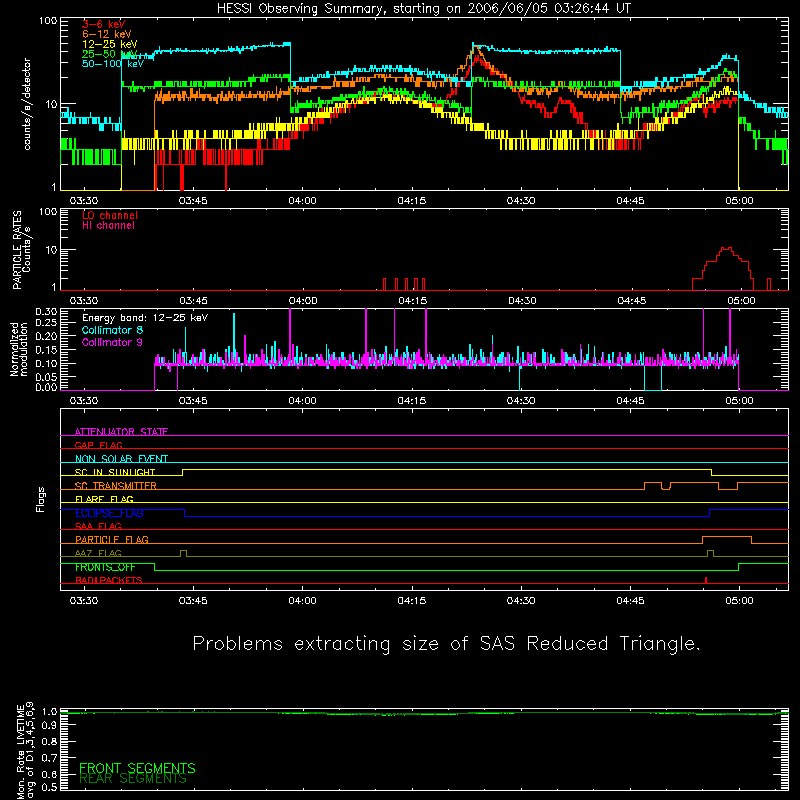
Task: Click the yellow 12-25 keV legend label
Action: coord(110,44)
